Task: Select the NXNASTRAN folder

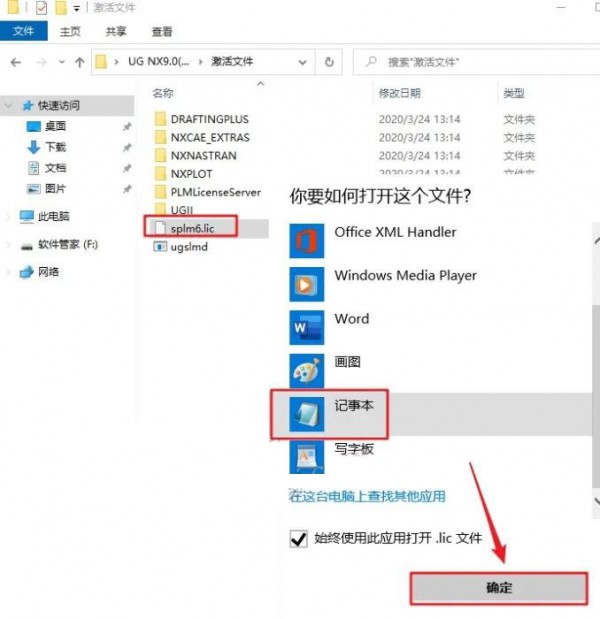Action: click(204, 156)
